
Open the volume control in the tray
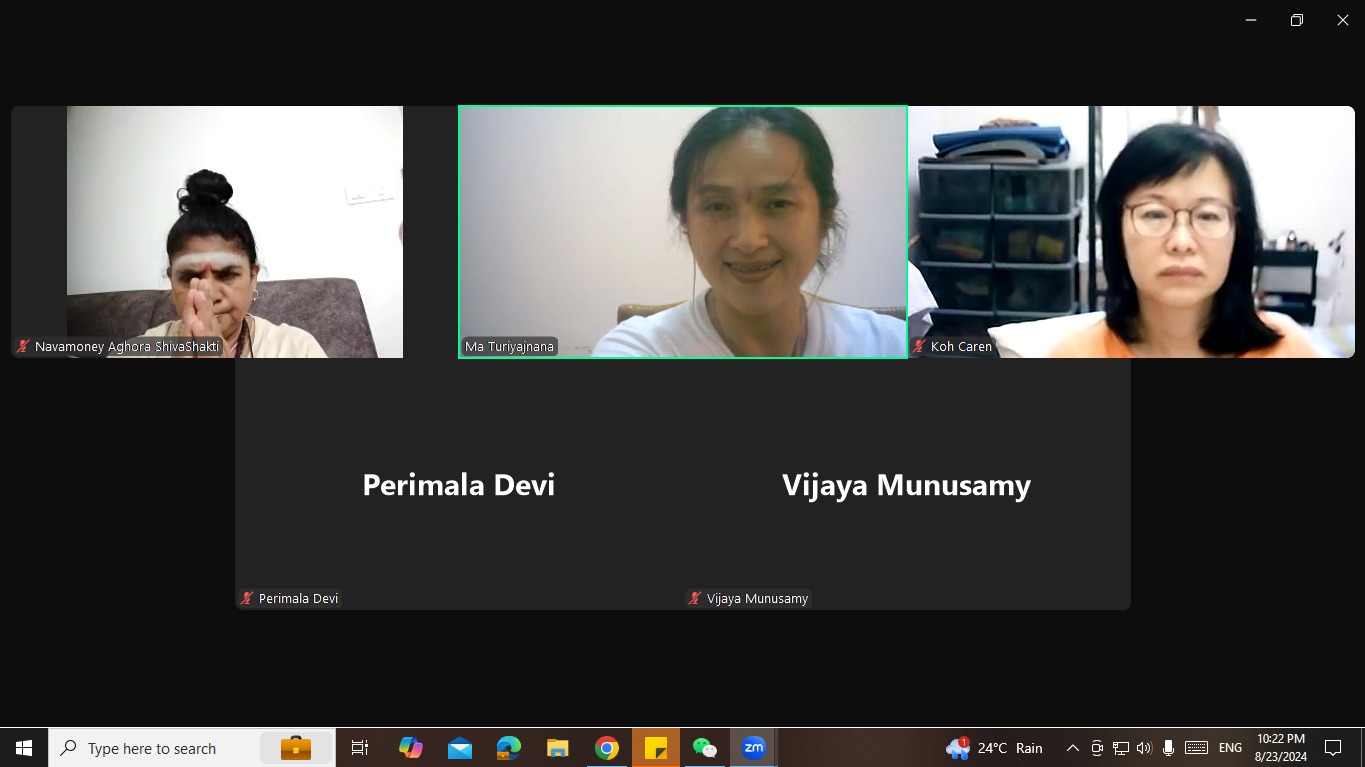tap(1144, 748)
